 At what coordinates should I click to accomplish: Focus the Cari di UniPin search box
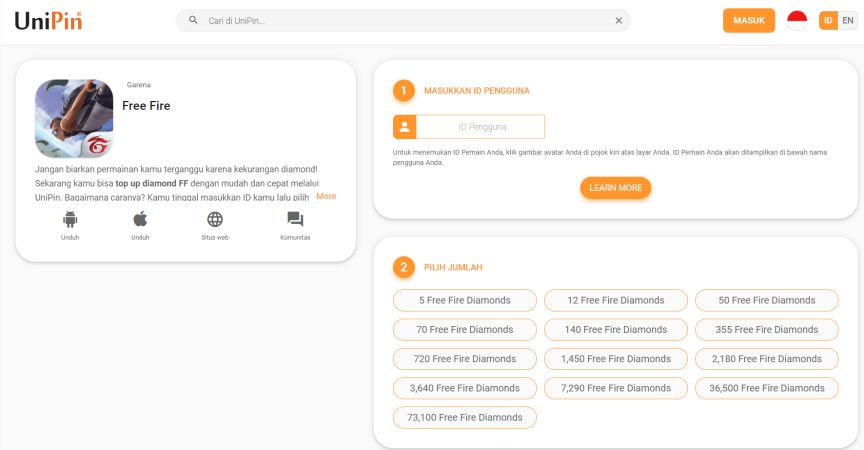click(x=403, y=20)
